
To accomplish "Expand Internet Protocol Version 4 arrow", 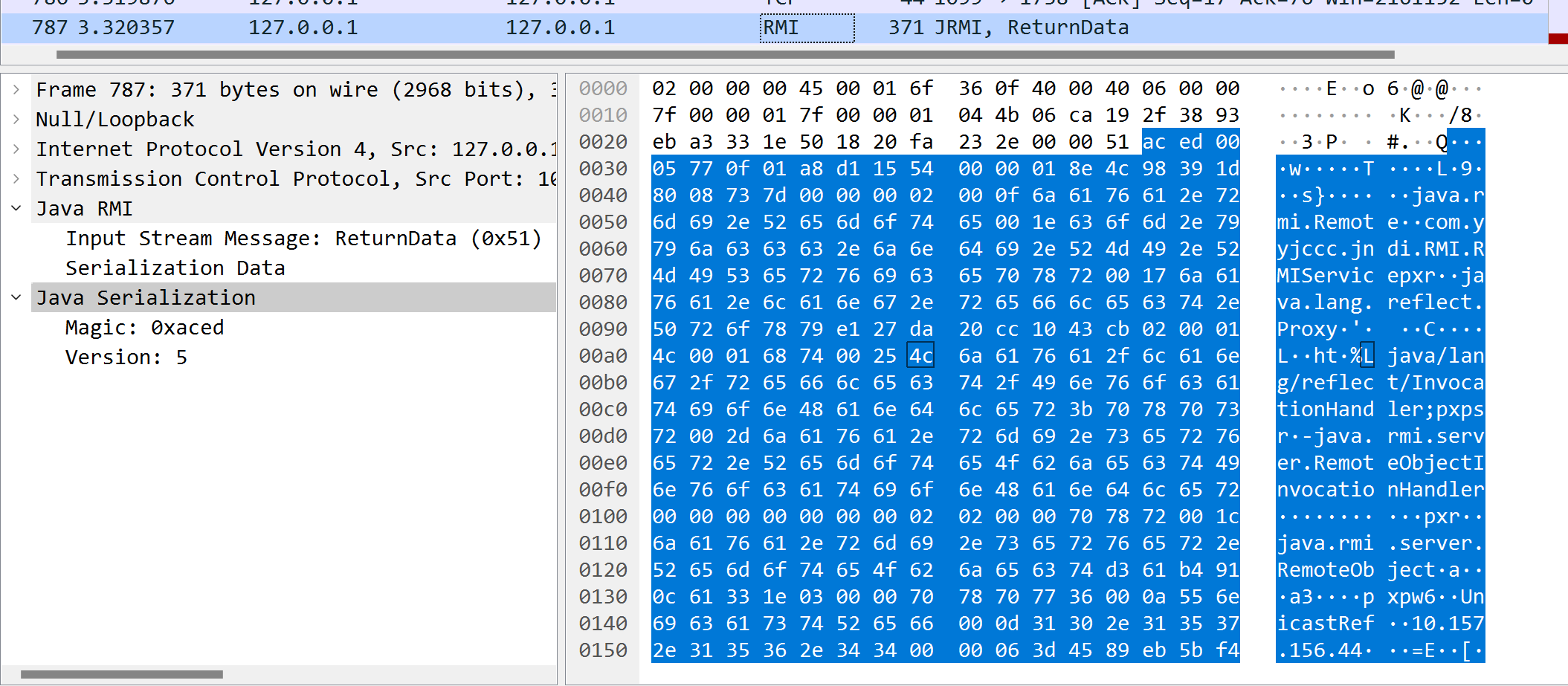I will click(x=16, y=149).
